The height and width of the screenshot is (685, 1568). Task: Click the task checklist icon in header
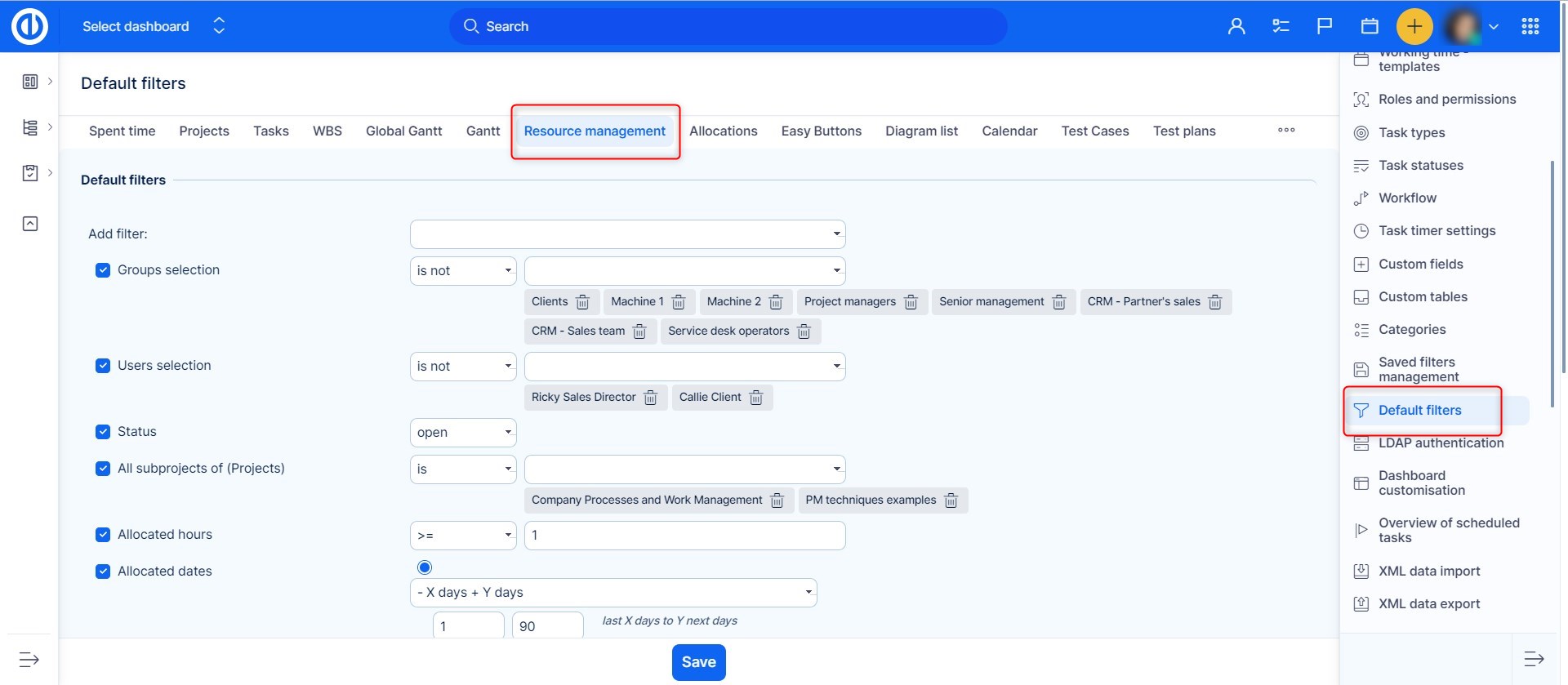click(x=1281, y=26)
